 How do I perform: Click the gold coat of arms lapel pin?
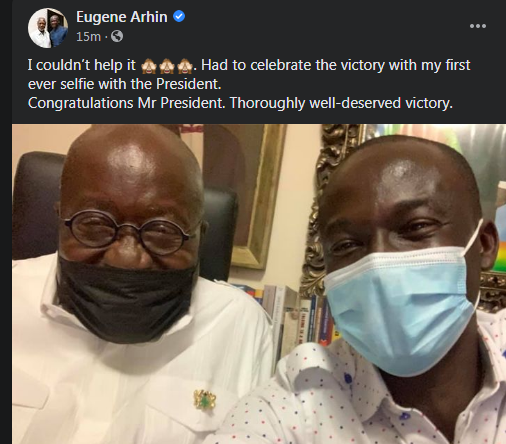pos(205,399)
